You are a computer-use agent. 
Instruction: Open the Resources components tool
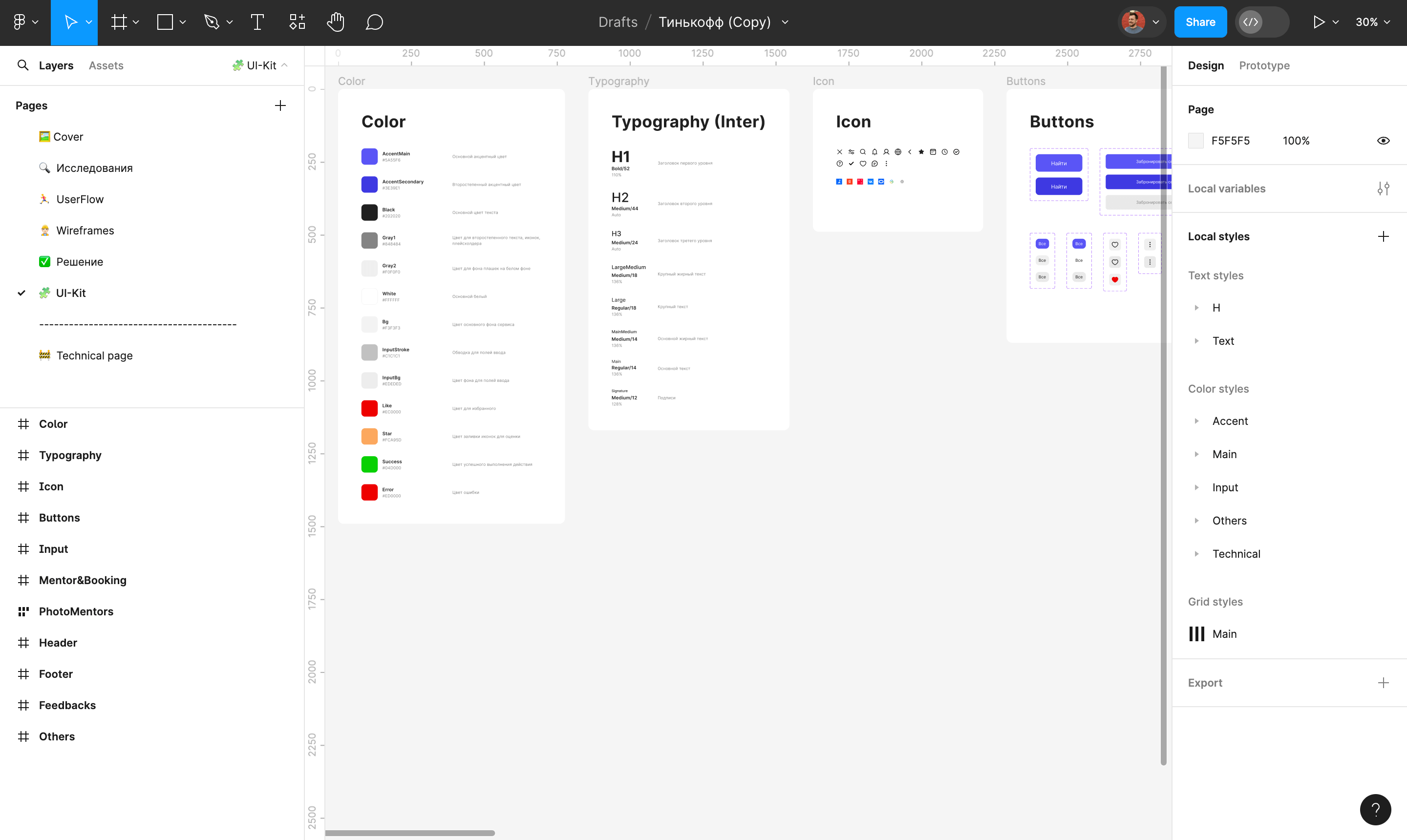pyautogui.click(x=297, y=22)
